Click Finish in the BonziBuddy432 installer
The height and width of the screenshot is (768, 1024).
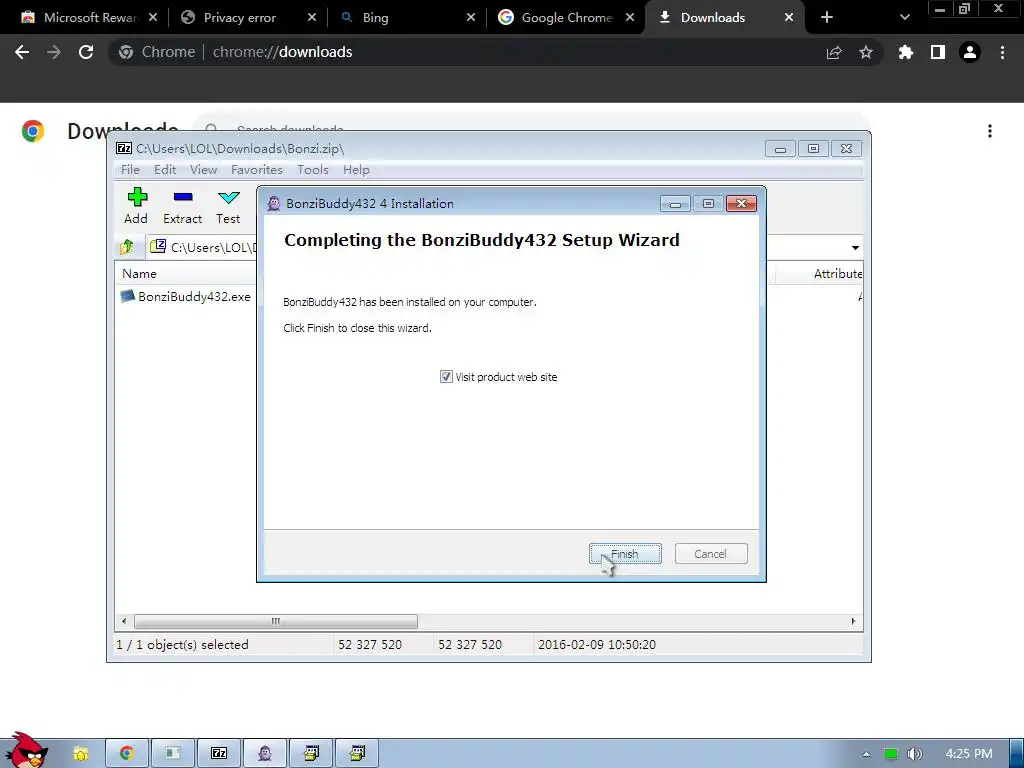[x=625, y=554]
